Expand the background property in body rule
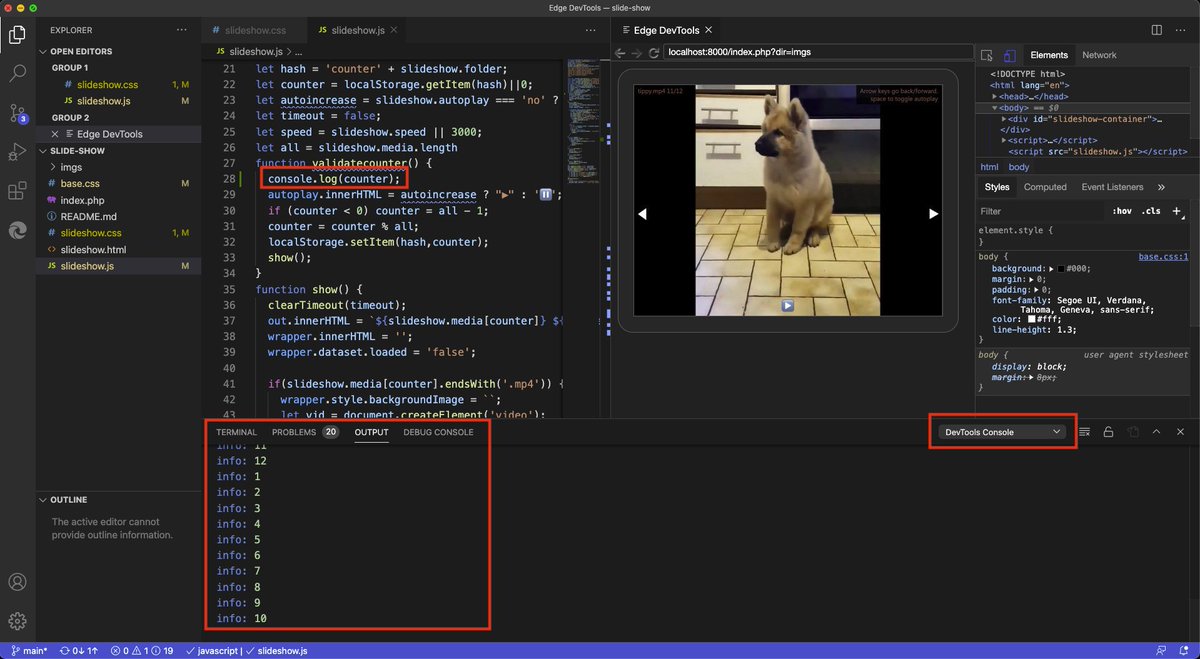Screen dimensions: 1200x659 point(1051,269)
